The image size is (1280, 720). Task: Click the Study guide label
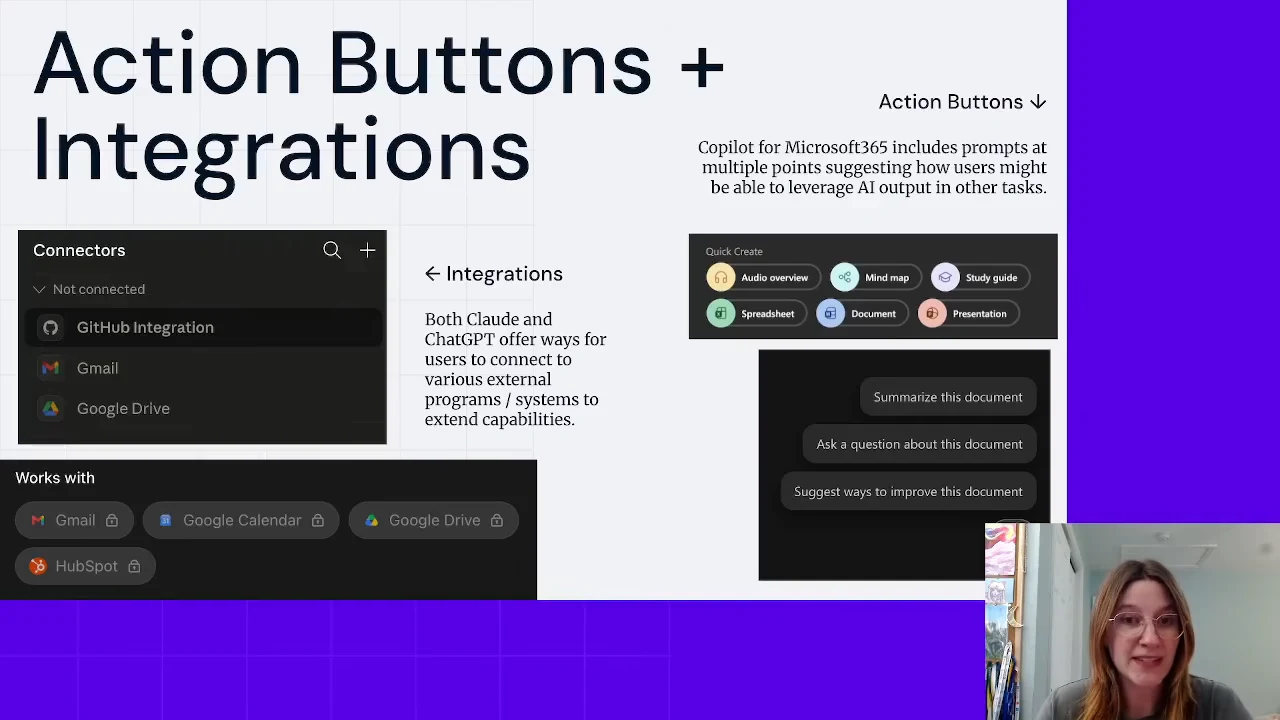click(x=991, y=278)
